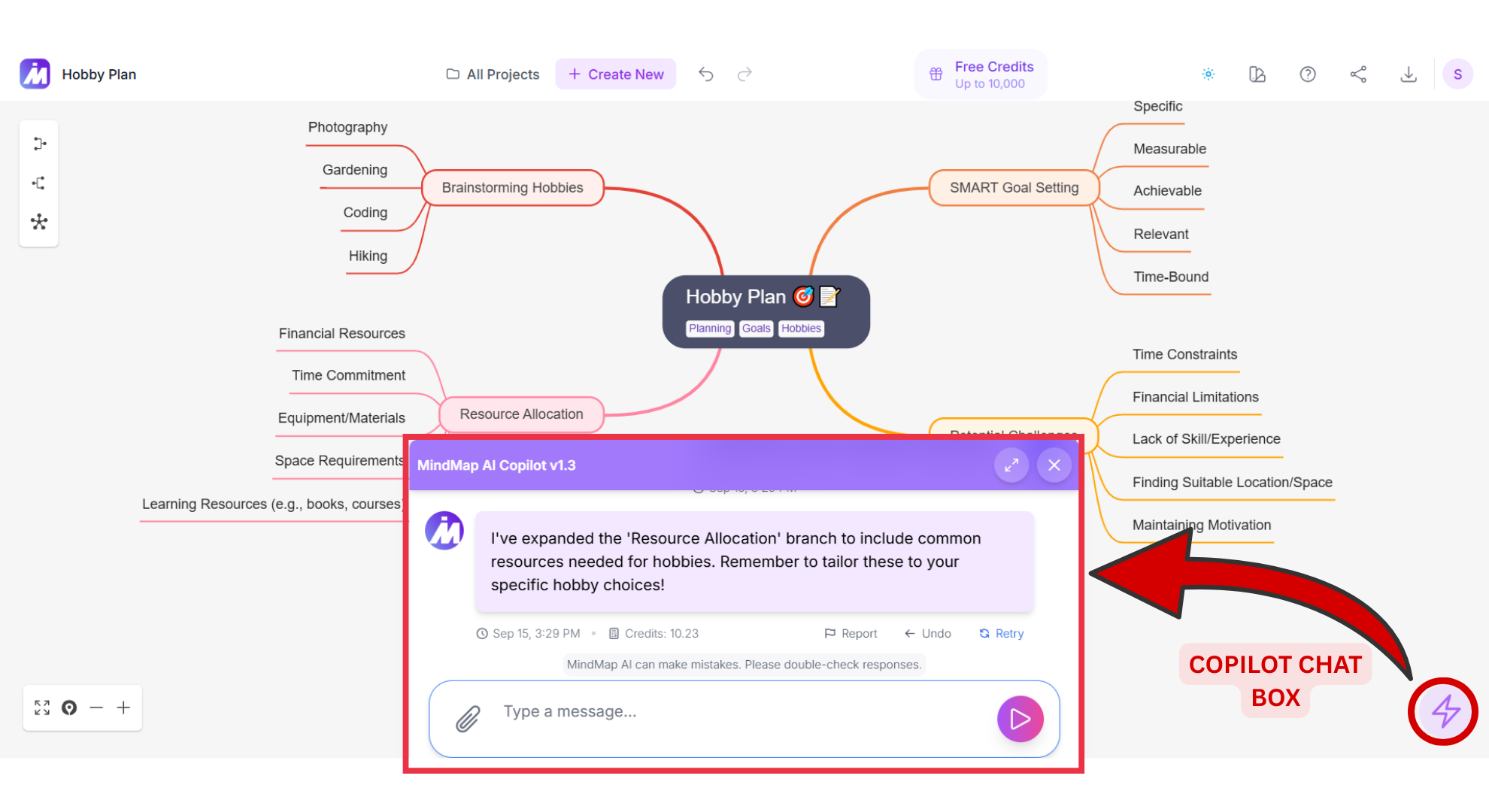1489x812 pixels.
Task: Click the Create New button
Action: coord(616,74)
